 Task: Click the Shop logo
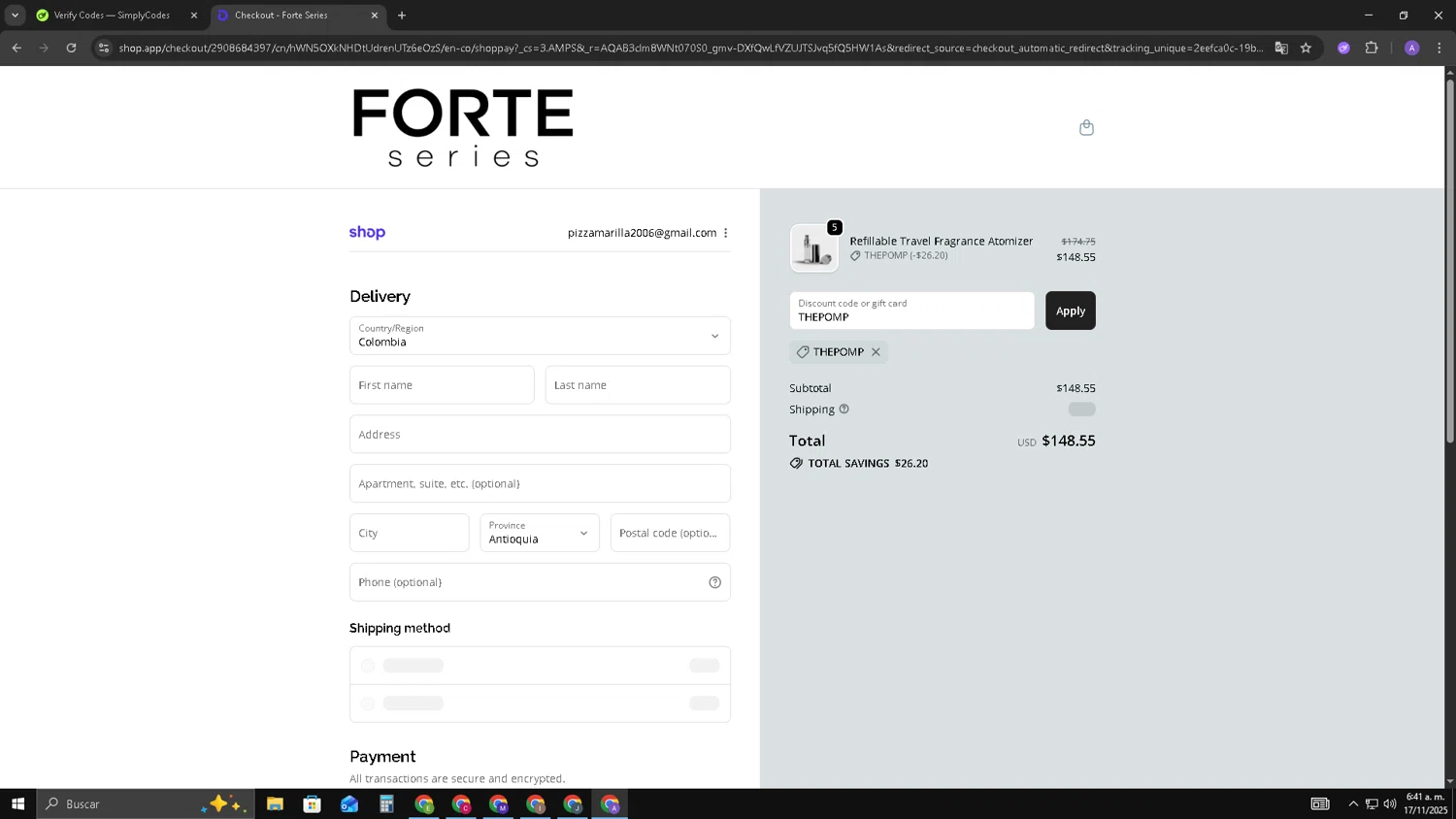(x=367, y=232)
